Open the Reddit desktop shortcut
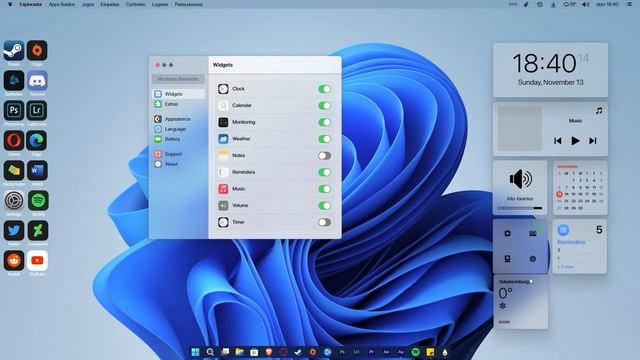 (x=14, y=260)
